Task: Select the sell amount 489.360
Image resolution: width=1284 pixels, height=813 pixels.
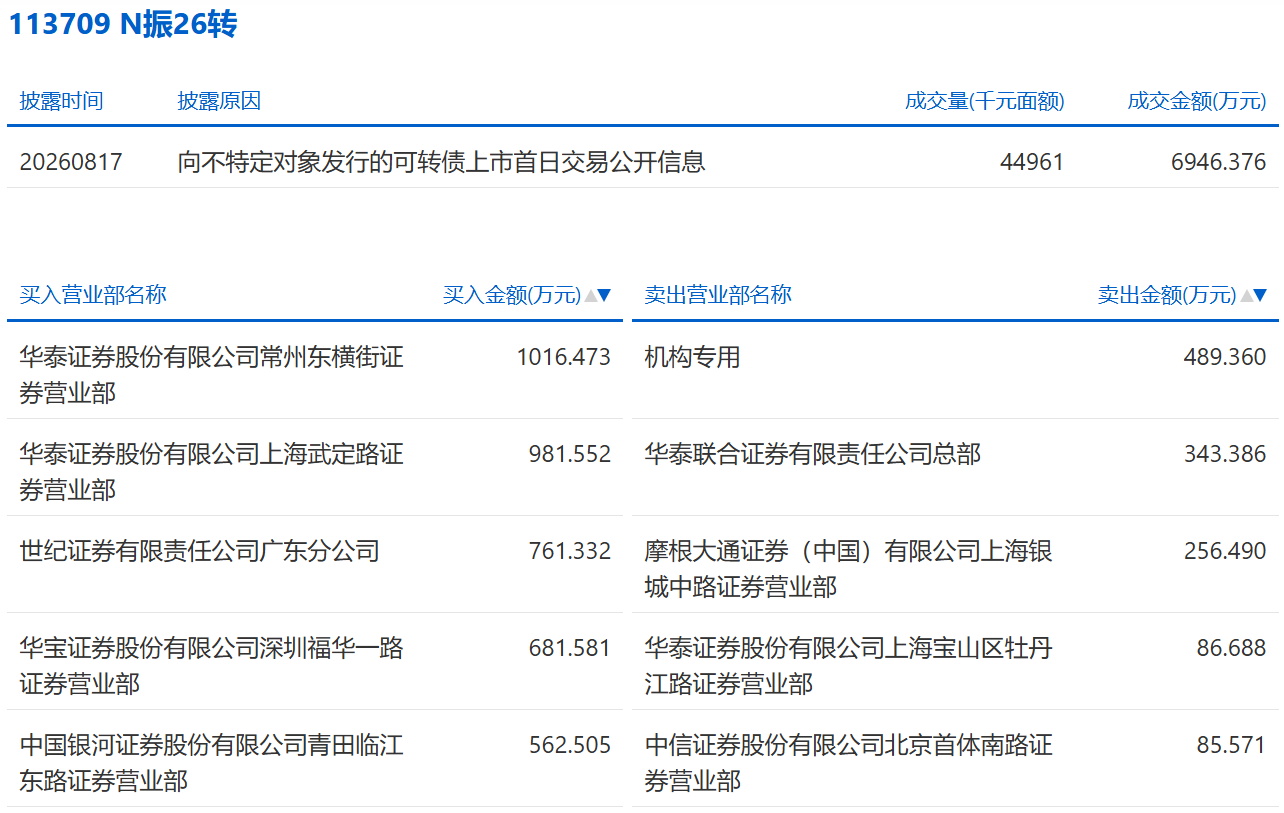Action: click(1225, 357)
